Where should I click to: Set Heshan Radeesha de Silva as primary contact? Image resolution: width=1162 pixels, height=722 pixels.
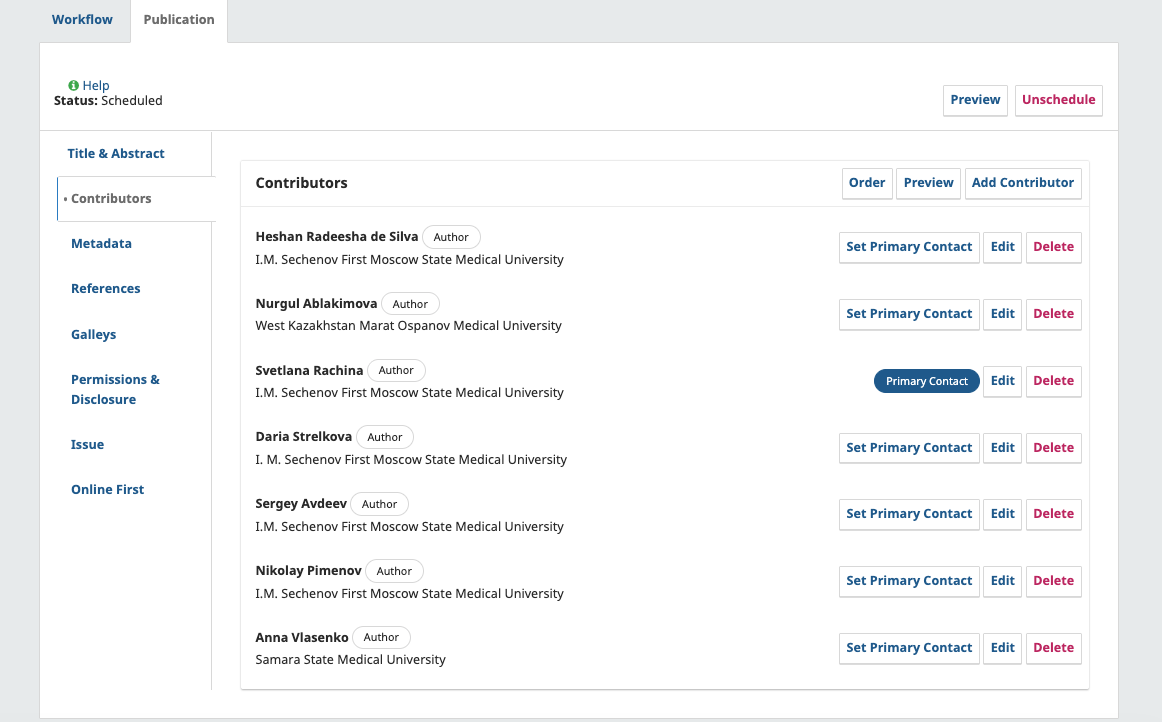coord(908,247)
